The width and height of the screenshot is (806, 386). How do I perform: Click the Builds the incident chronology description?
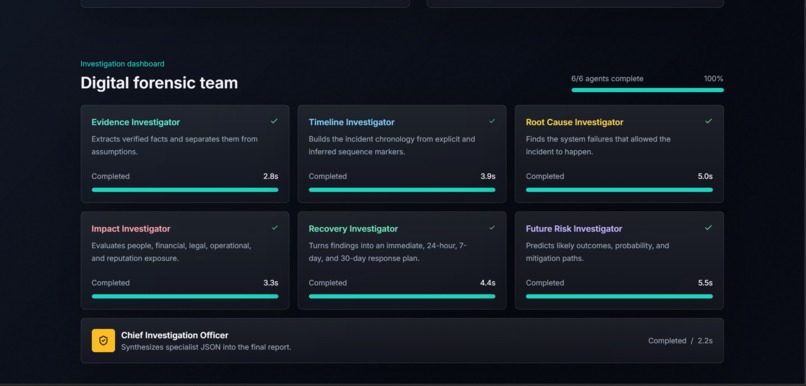(392, 145)
